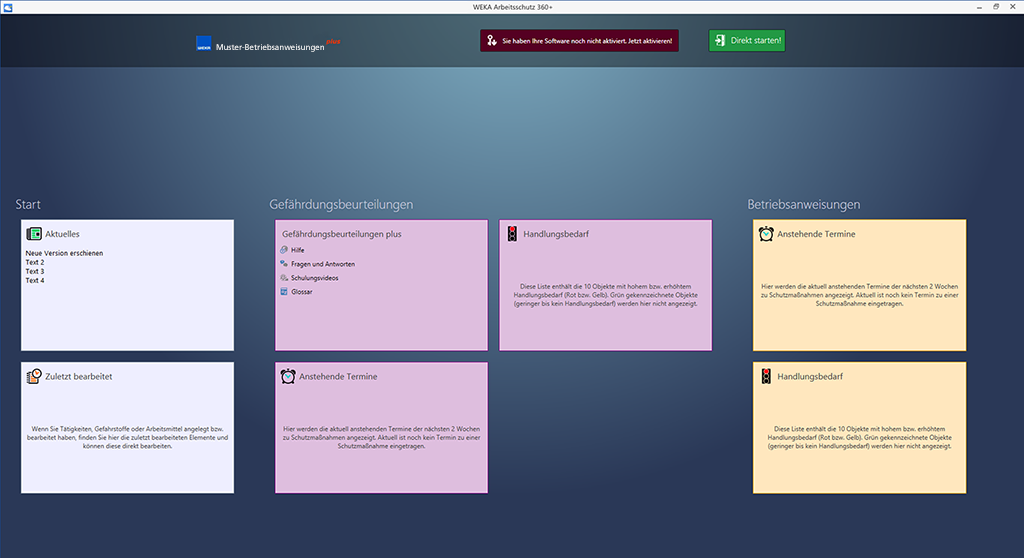
Task: Click the WEKA app icon in the title bar
Action: [8, 7]
